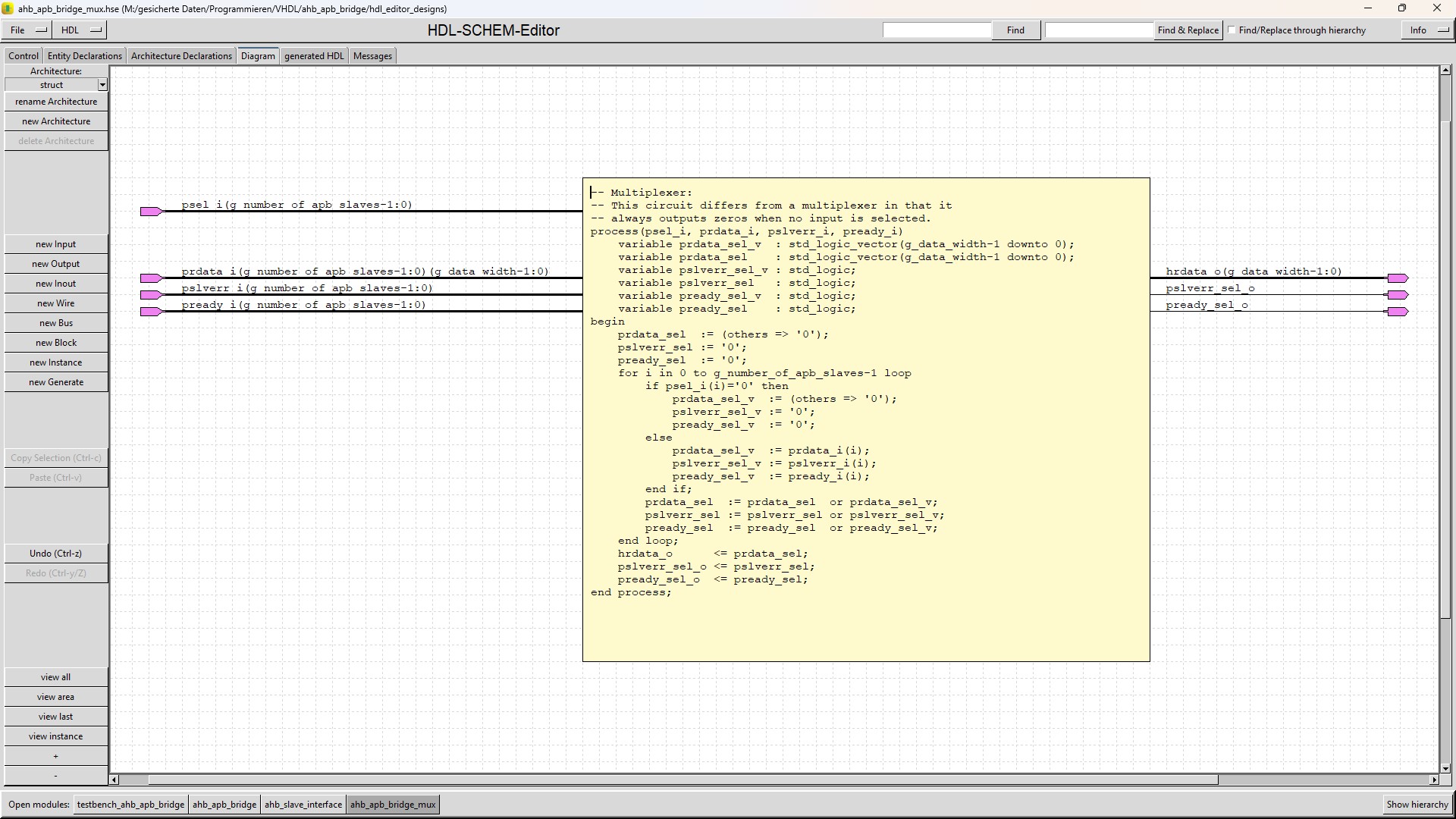Click the zoom in plus button
The height and width of the screenshot is (819, 1456).
[56, 756]
